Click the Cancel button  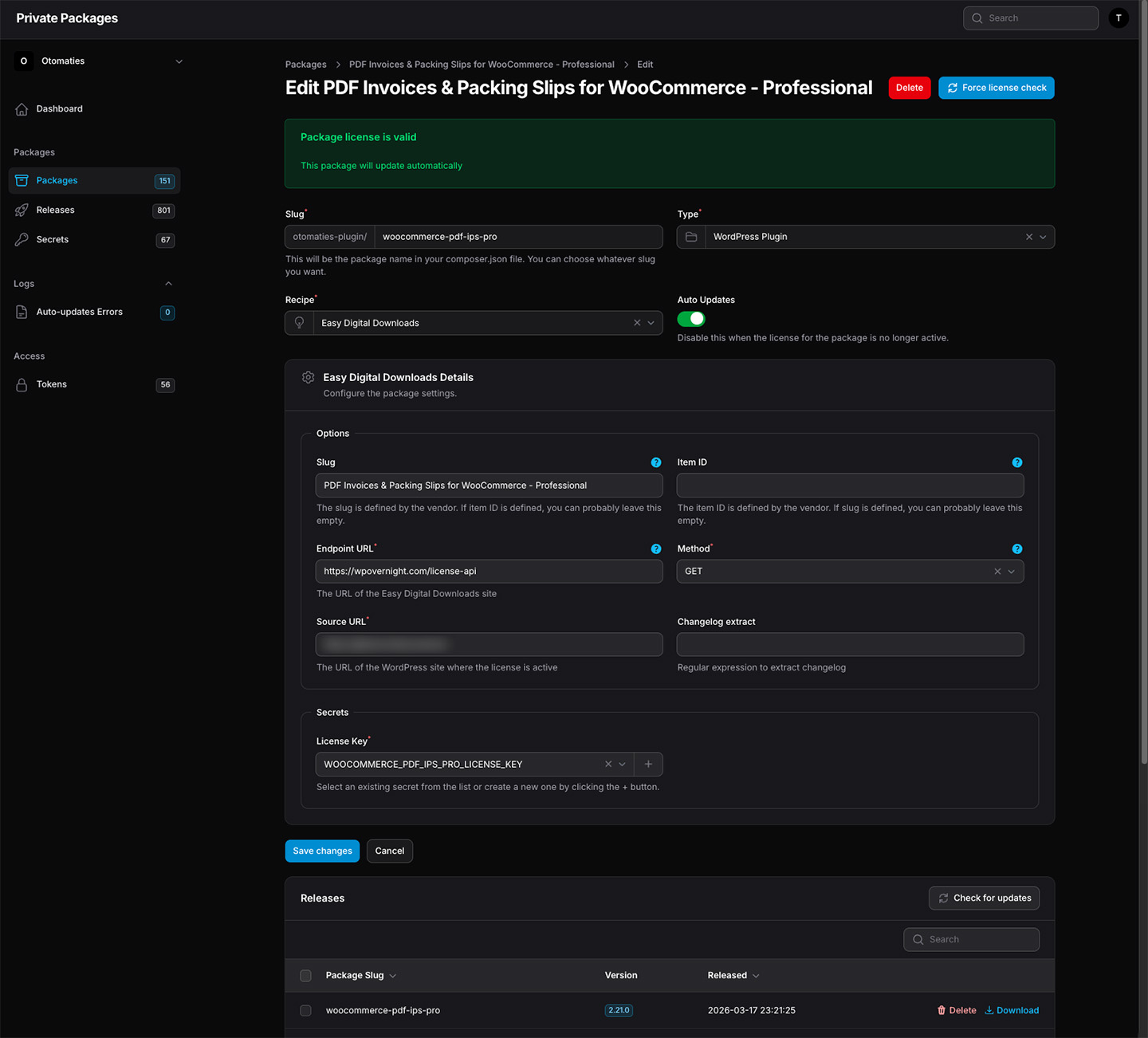pyautogui.click(x=390, y=851)
